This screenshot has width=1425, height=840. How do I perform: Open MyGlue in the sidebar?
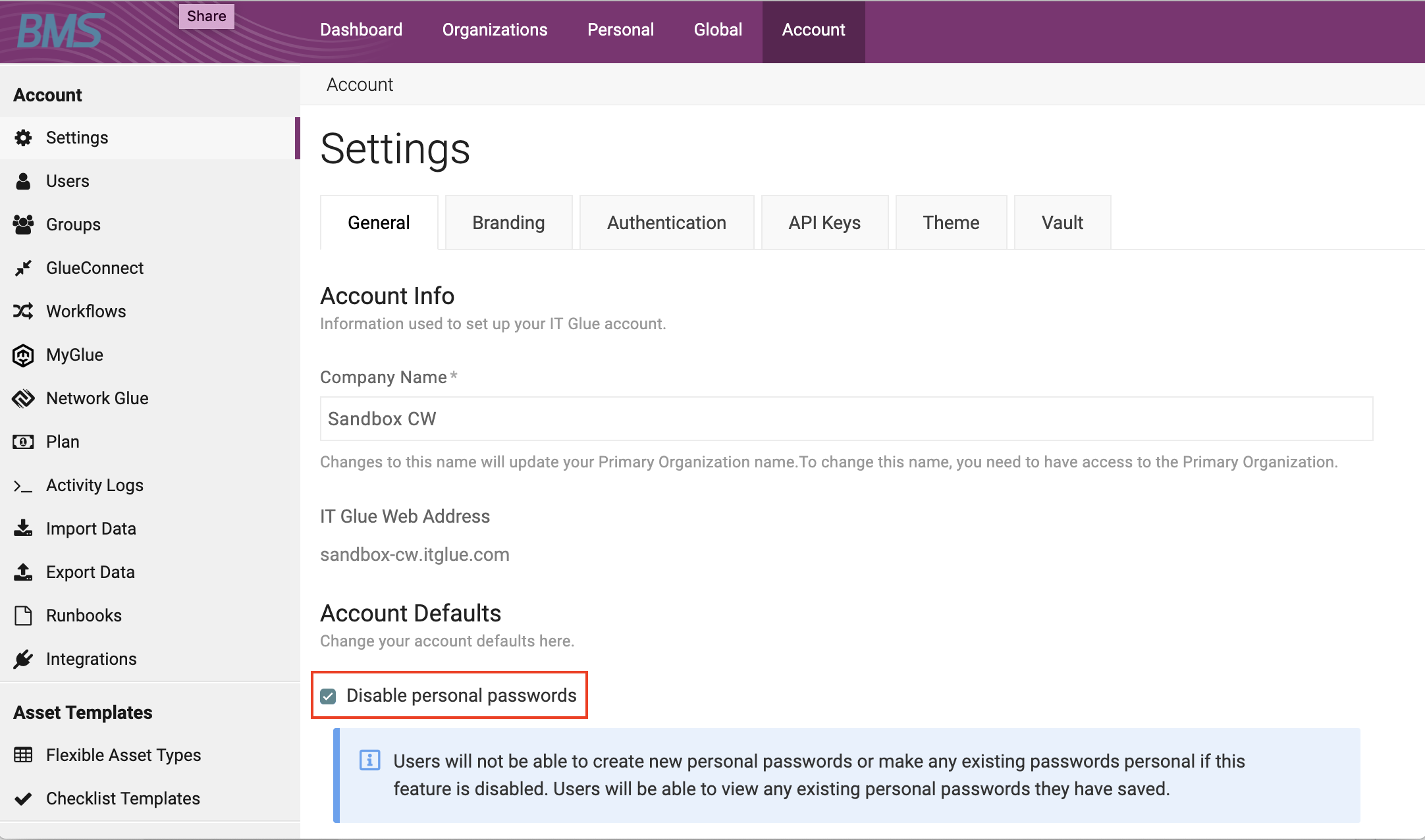(150, 355)
